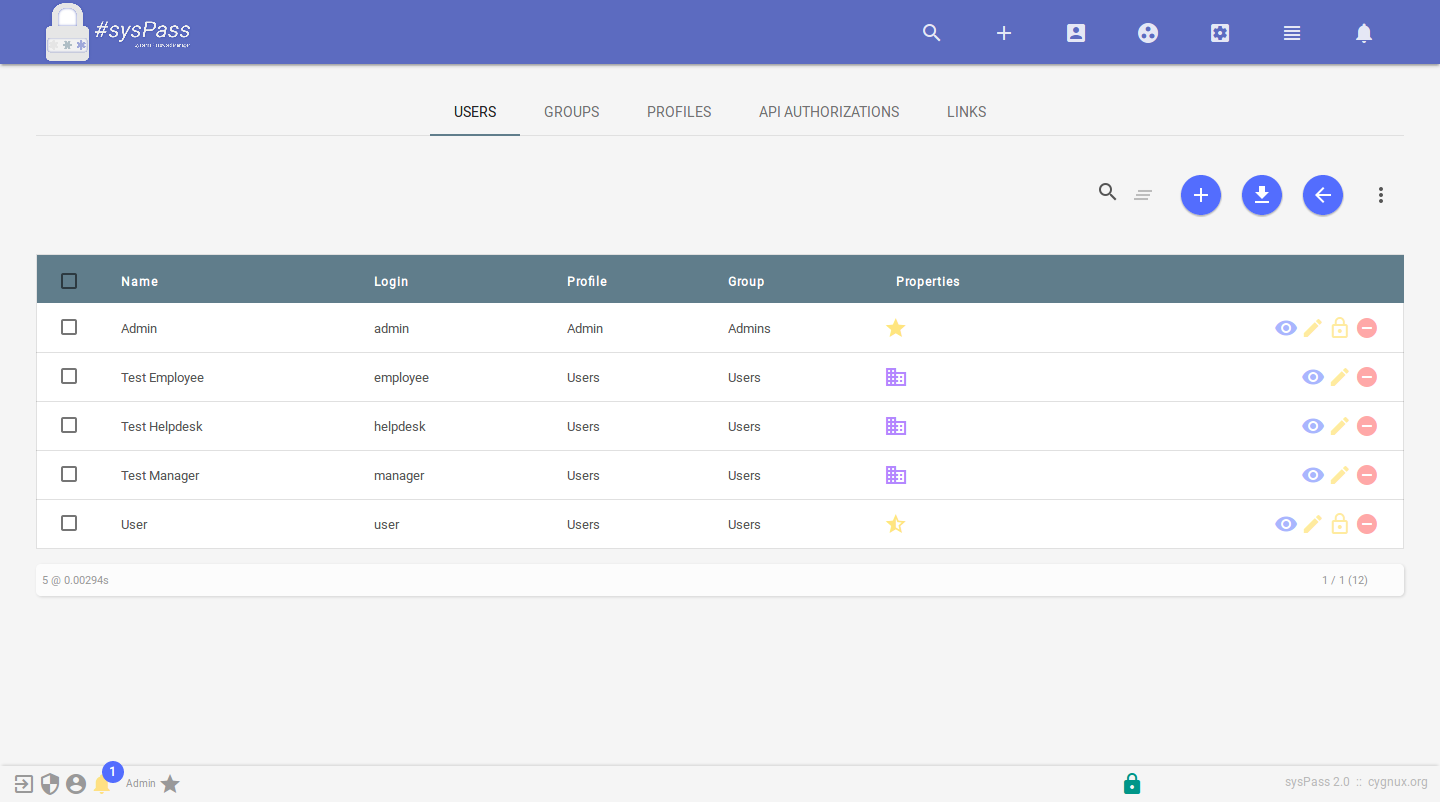Screen dimensions: 1440x802
Task: Change Admin user's password via lock icon
Action: coord(1340,328)
